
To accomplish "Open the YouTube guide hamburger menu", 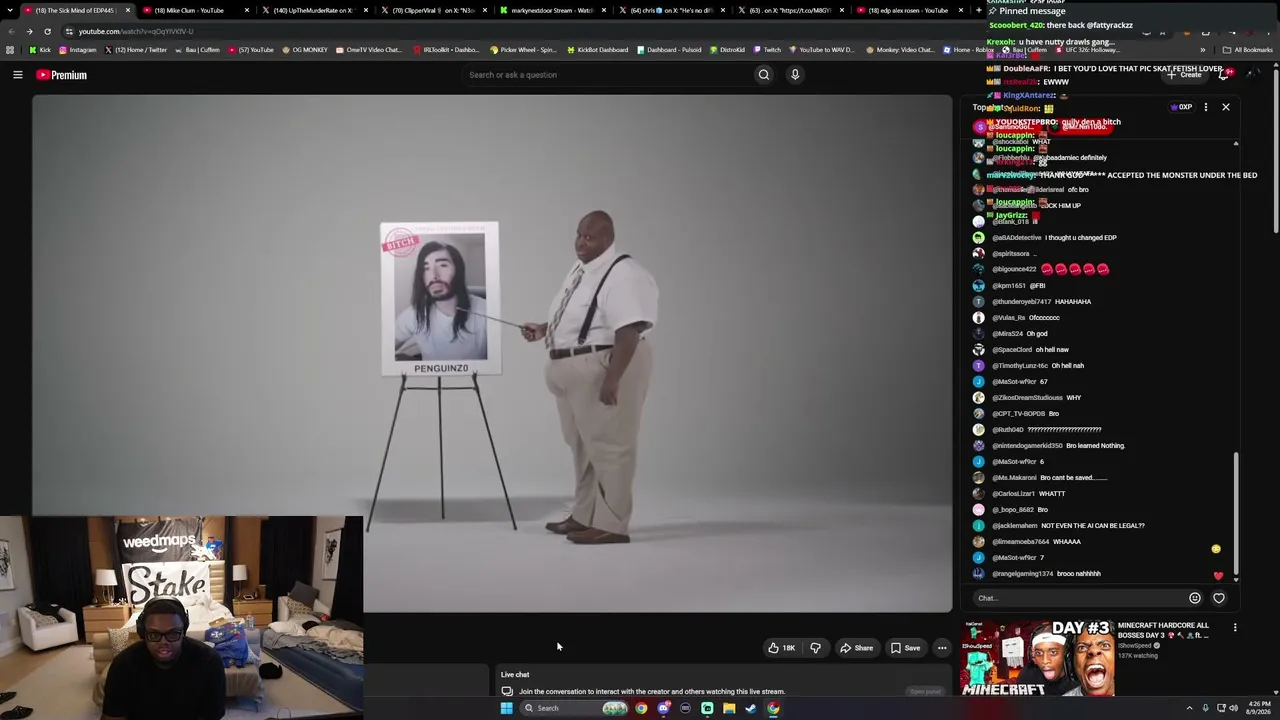I will 17,75.
